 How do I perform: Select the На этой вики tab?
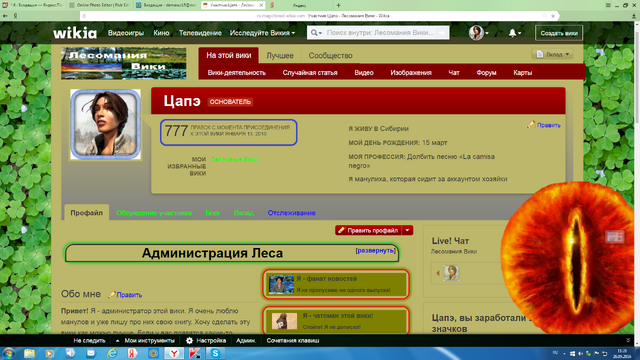229,55
